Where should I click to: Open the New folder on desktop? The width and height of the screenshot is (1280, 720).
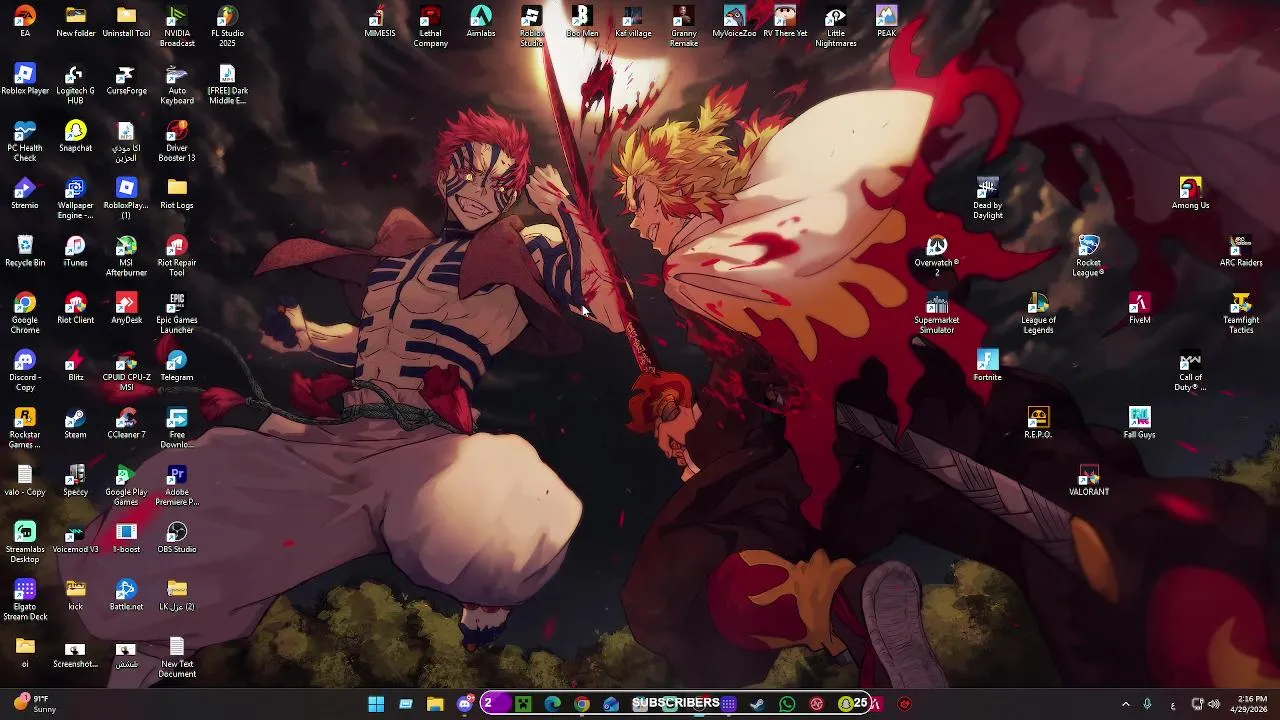click(75, 22)
